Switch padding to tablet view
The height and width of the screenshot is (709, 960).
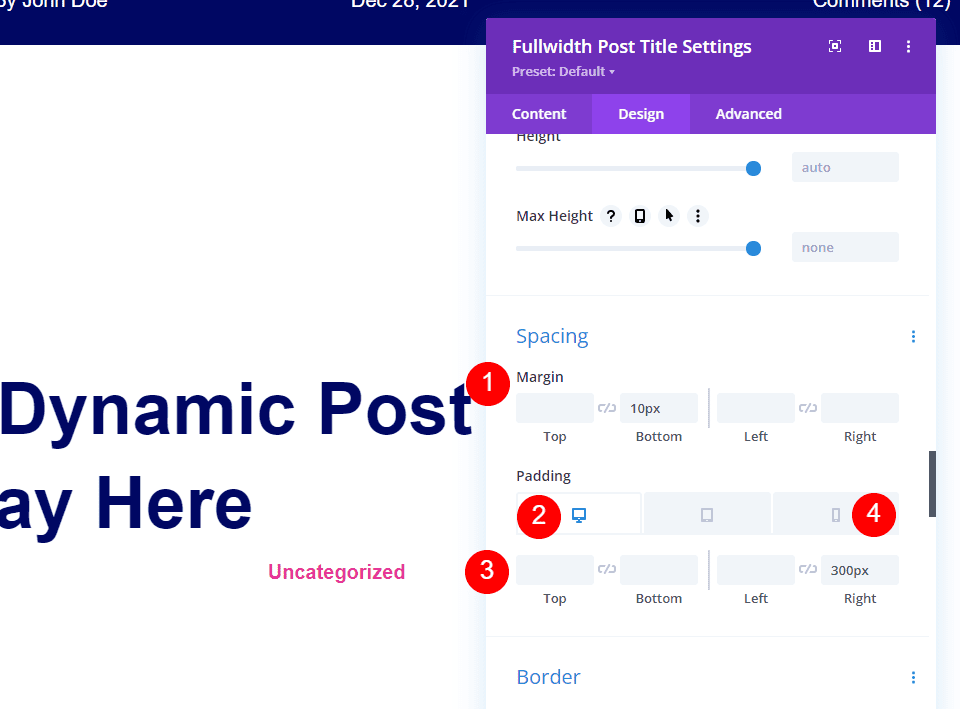(x=707, y=513)
